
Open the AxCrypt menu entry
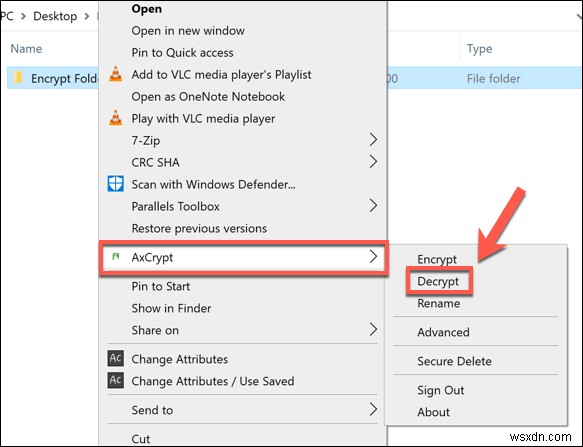(244, 257)
